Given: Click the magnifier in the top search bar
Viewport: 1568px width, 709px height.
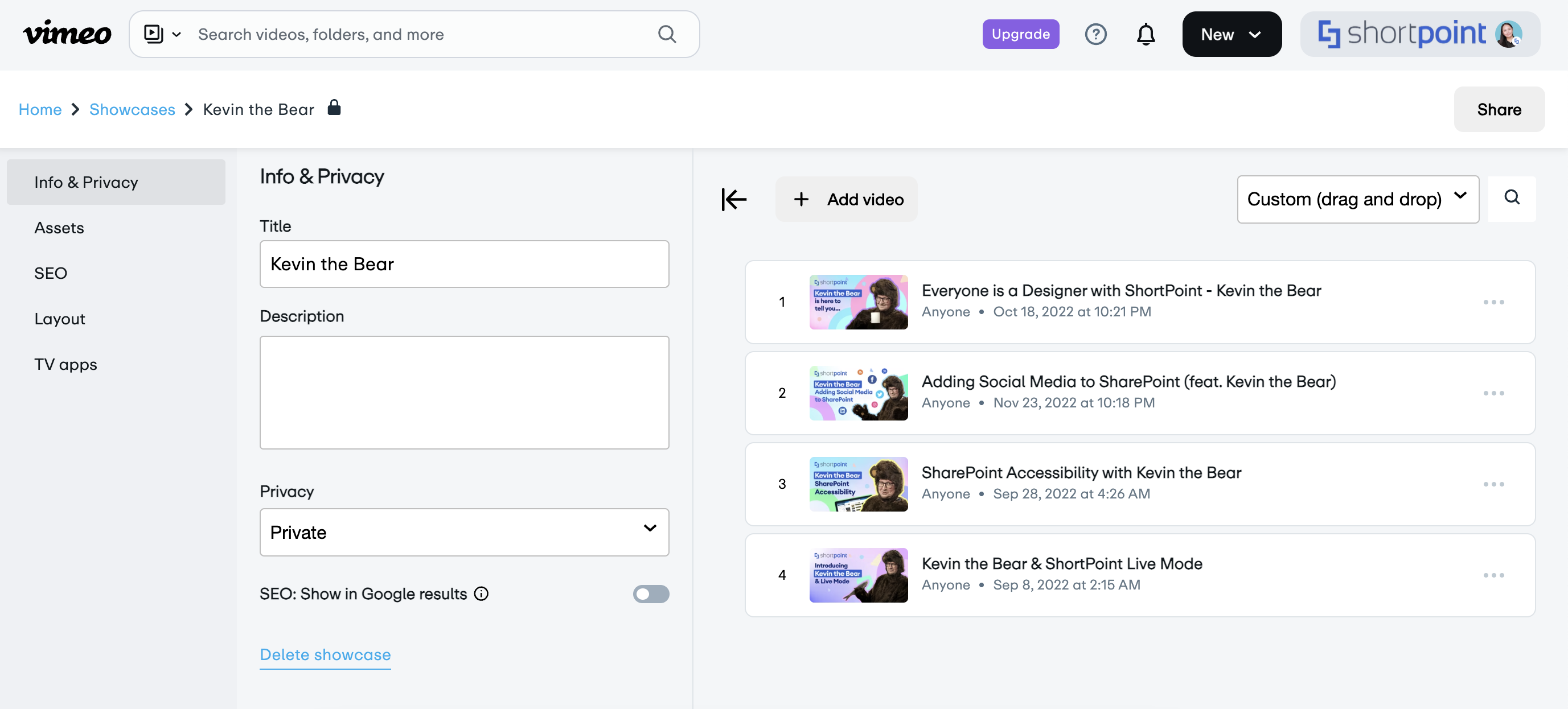Looking at the screenshot, I should [667, 34].
